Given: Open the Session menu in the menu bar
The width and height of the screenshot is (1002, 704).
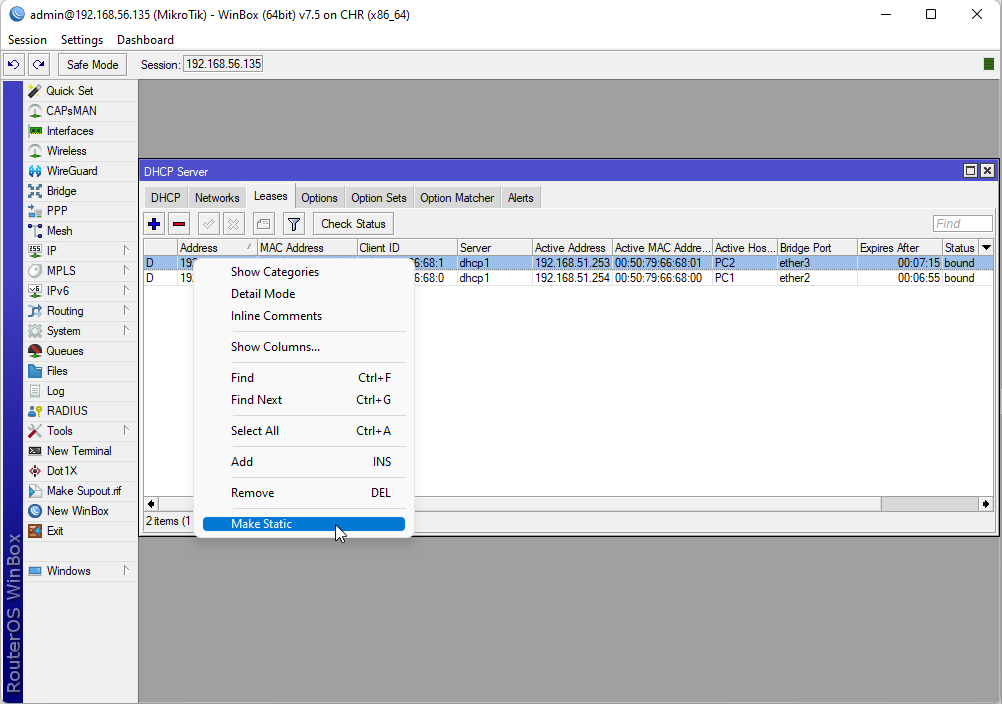Looking at the screenshot, I should pyautogui.click(x=26, y=39).
